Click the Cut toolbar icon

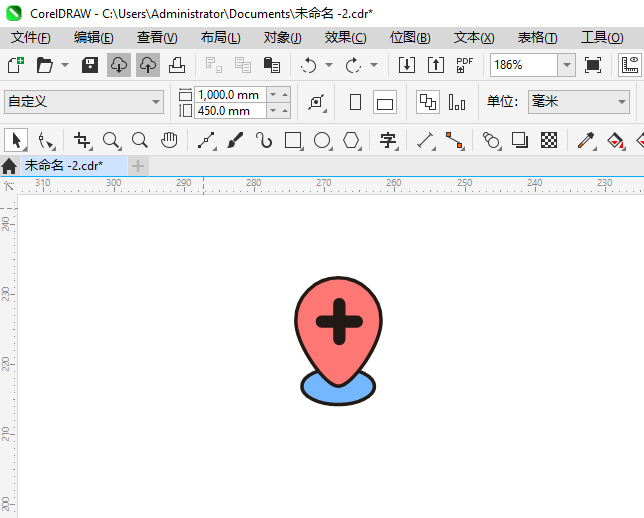click(x=214, y=65)
